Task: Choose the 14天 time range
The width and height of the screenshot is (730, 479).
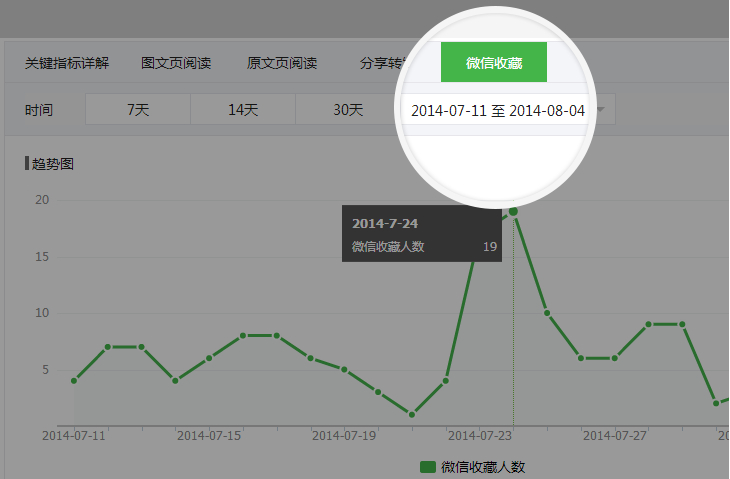Action: click(x=243, y=109)
